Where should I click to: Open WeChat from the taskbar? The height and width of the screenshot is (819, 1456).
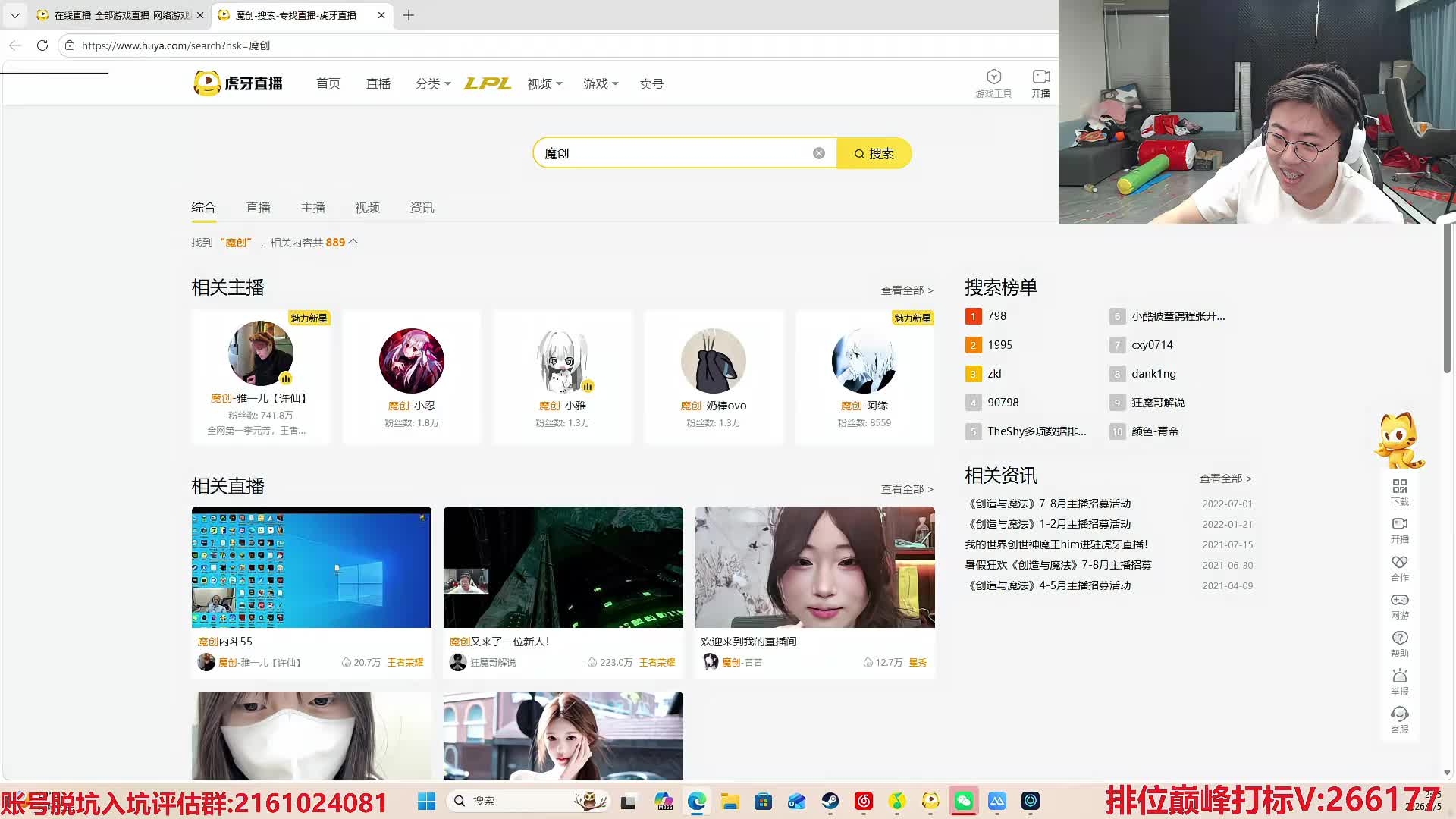pos(964,801)
